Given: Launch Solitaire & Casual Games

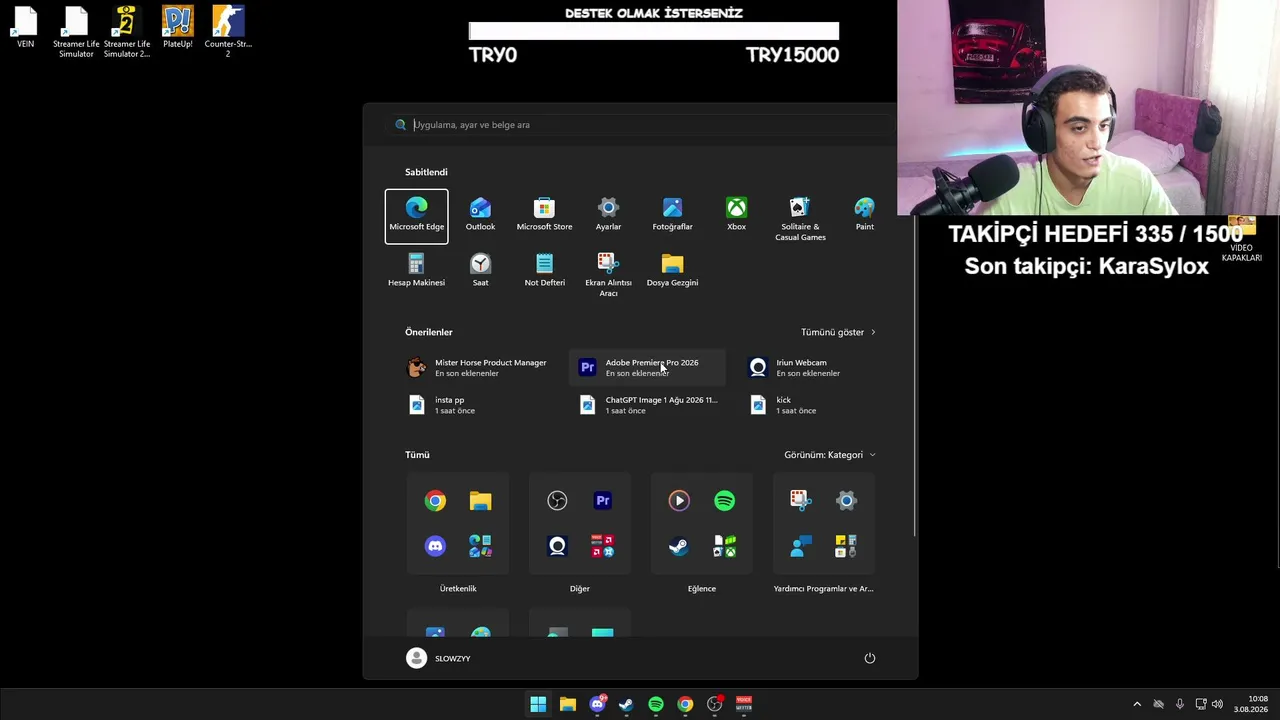Looking at the screenshot, I should tap(800, 218).
